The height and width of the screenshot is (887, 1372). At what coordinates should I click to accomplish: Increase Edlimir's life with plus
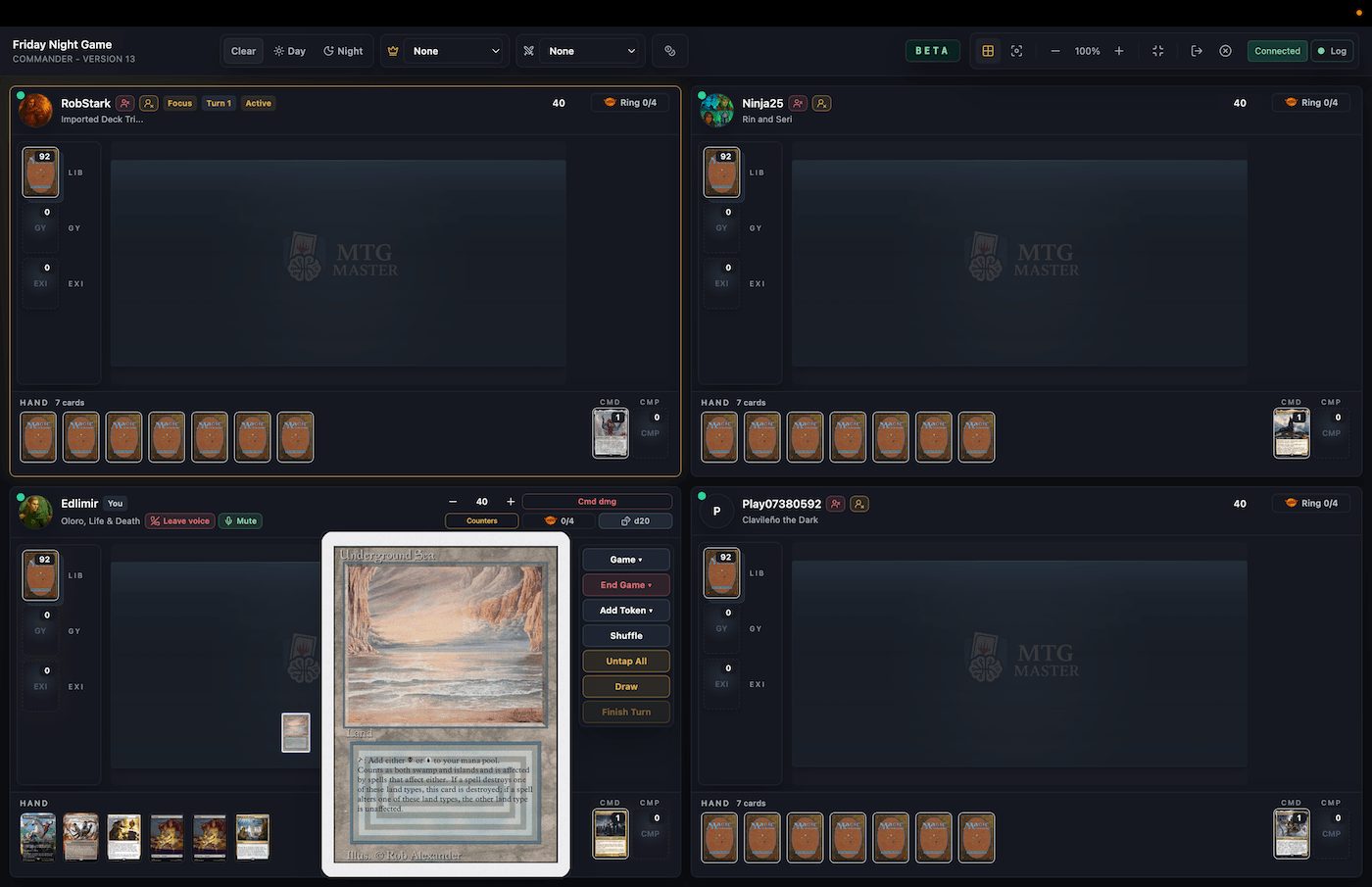511,502
